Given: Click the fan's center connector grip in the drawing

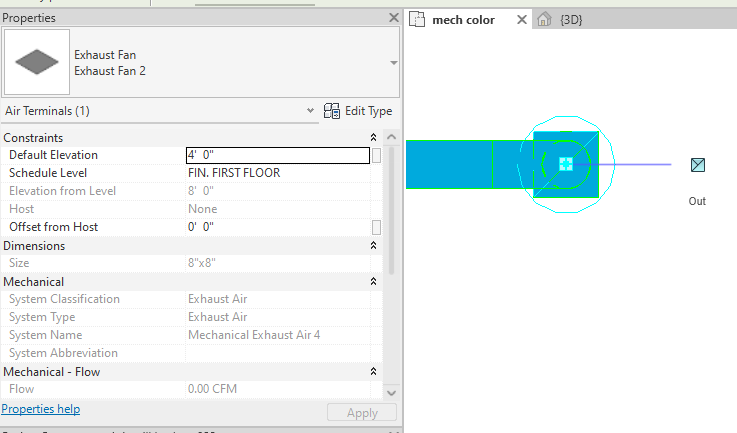Looking at the screenshot, I should click(566, 164).
